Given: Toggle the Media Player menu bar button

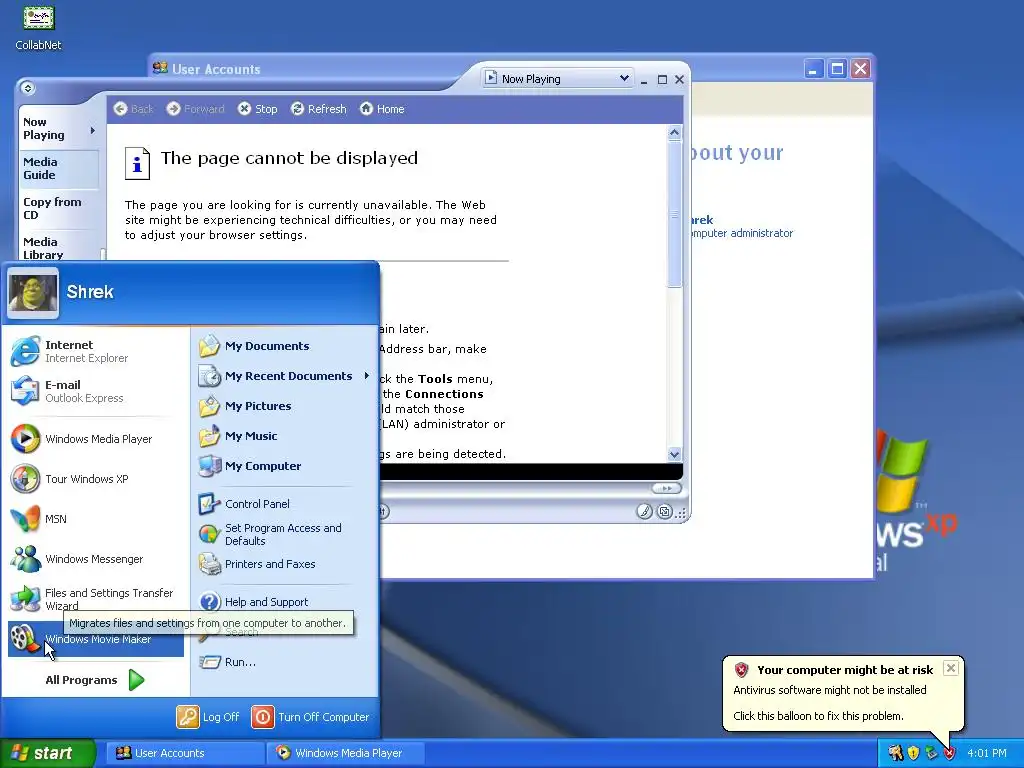Looking at the screenshot, I should [27, 88].
